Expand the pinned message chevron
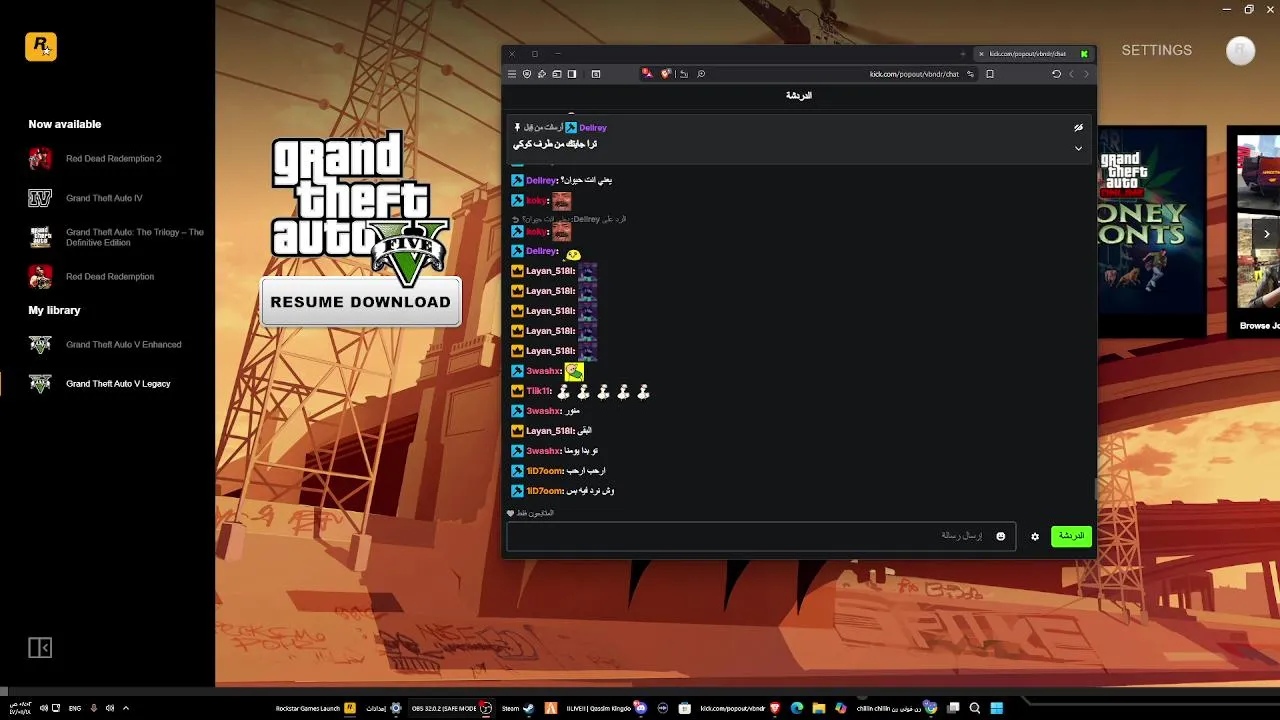 coord(1078,148)
